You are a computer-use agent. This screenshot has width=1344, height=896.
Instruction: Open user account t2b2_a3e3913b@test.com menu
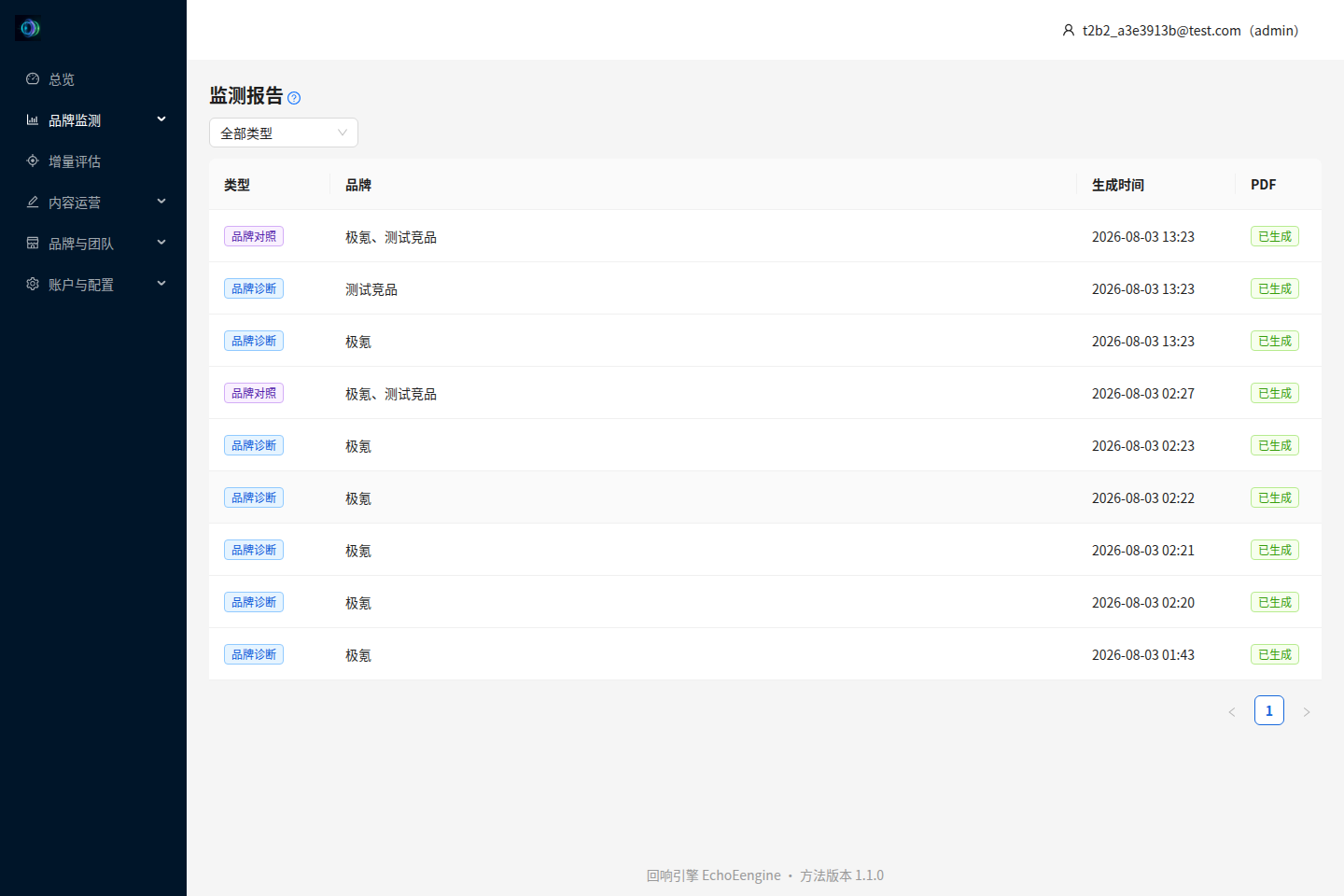coord(1181,31)
